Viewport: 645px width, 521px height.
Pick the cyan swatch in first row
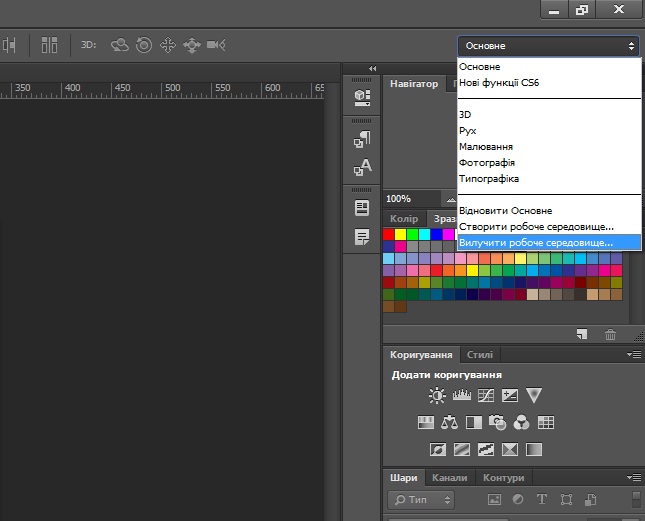(x=425, y=234)
